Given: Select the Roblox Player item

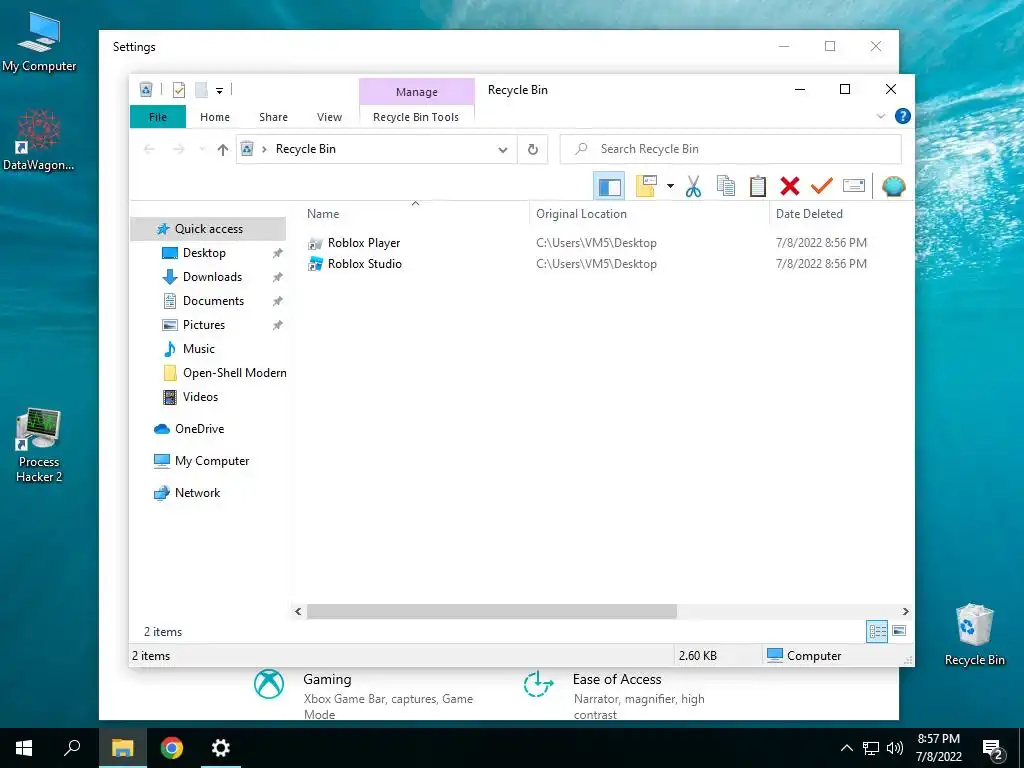Looking at the screenshot, I should click(364, 243).
